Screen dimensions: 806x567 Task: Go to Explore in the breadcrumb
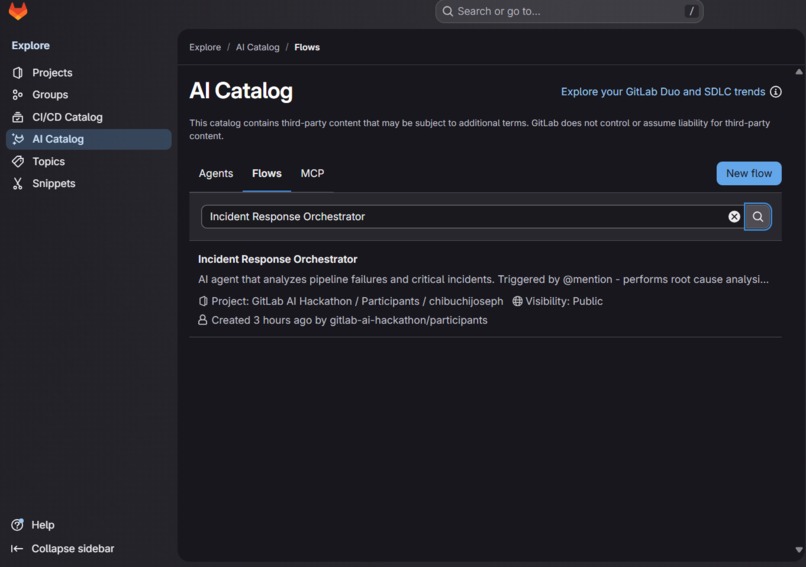coord(205,47)
